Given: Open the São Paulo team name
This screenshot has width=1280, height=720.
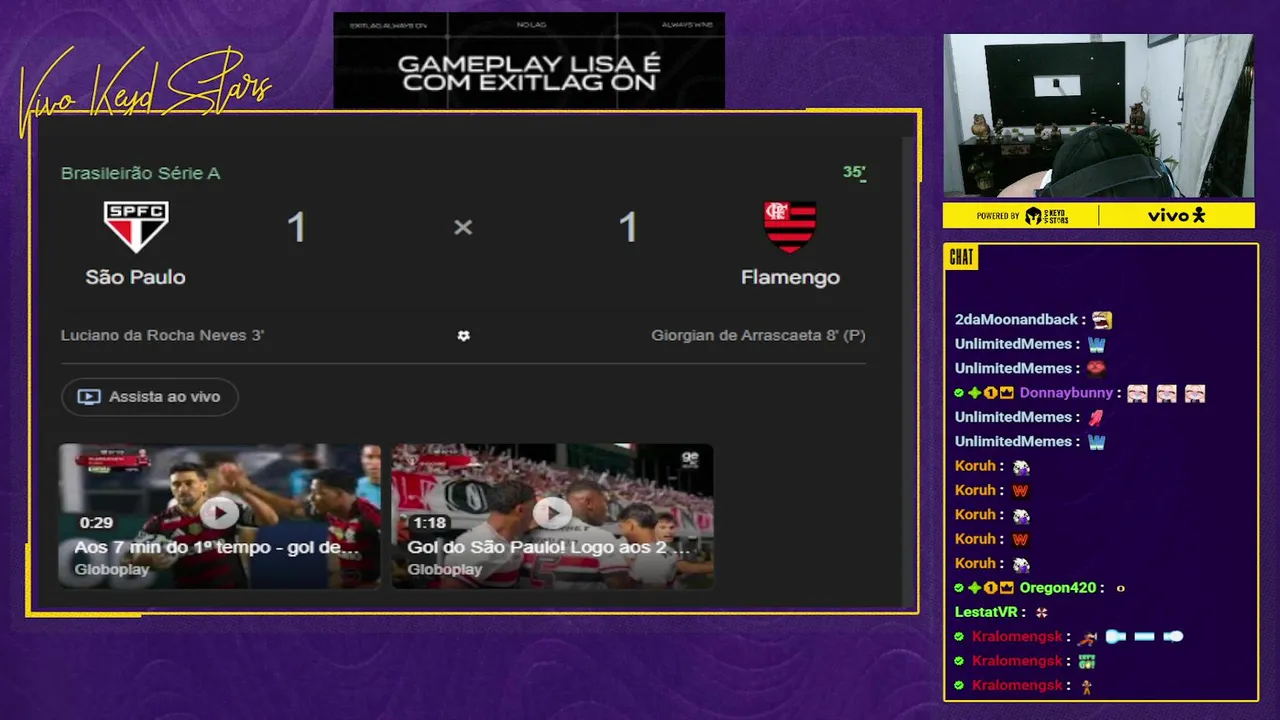Looking at the screenshot, I should 135,277.
